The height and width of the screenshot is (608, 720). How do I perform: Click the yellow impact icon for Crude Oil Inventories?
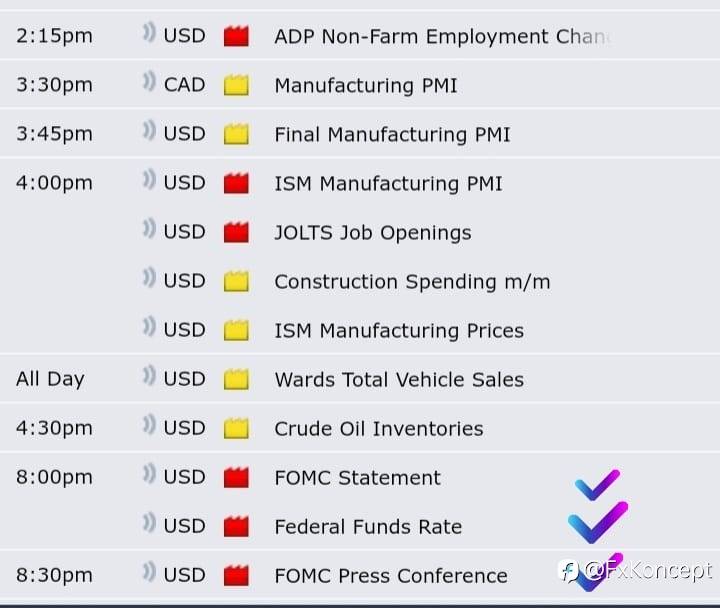click(236, 428)
